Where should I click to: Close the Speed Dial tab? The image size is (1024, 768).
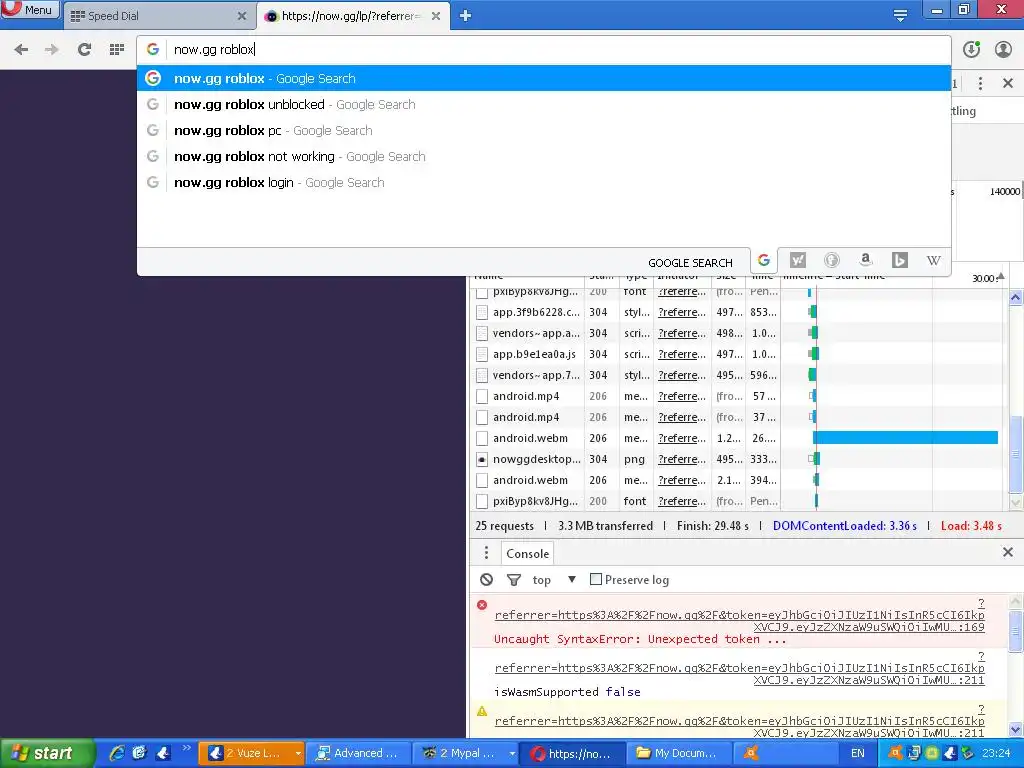click(242, 16)
